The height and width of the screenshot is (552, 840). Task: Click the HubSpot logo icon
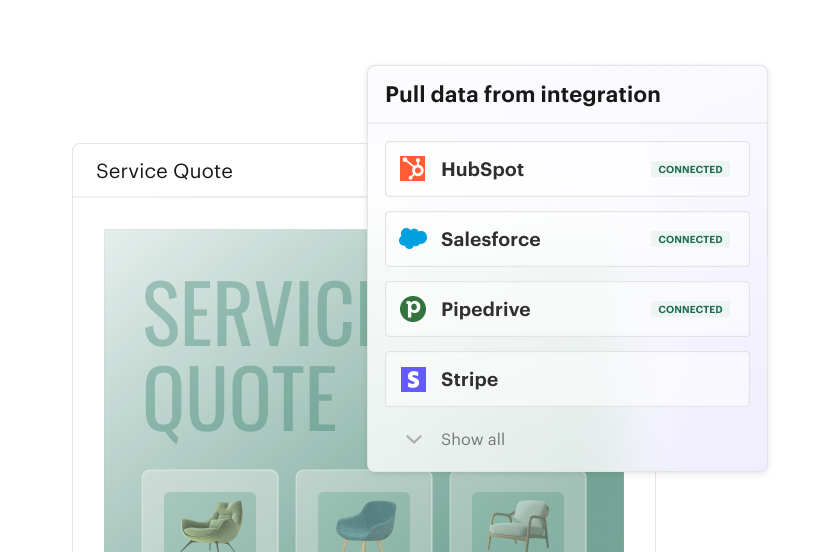(412, 169)
